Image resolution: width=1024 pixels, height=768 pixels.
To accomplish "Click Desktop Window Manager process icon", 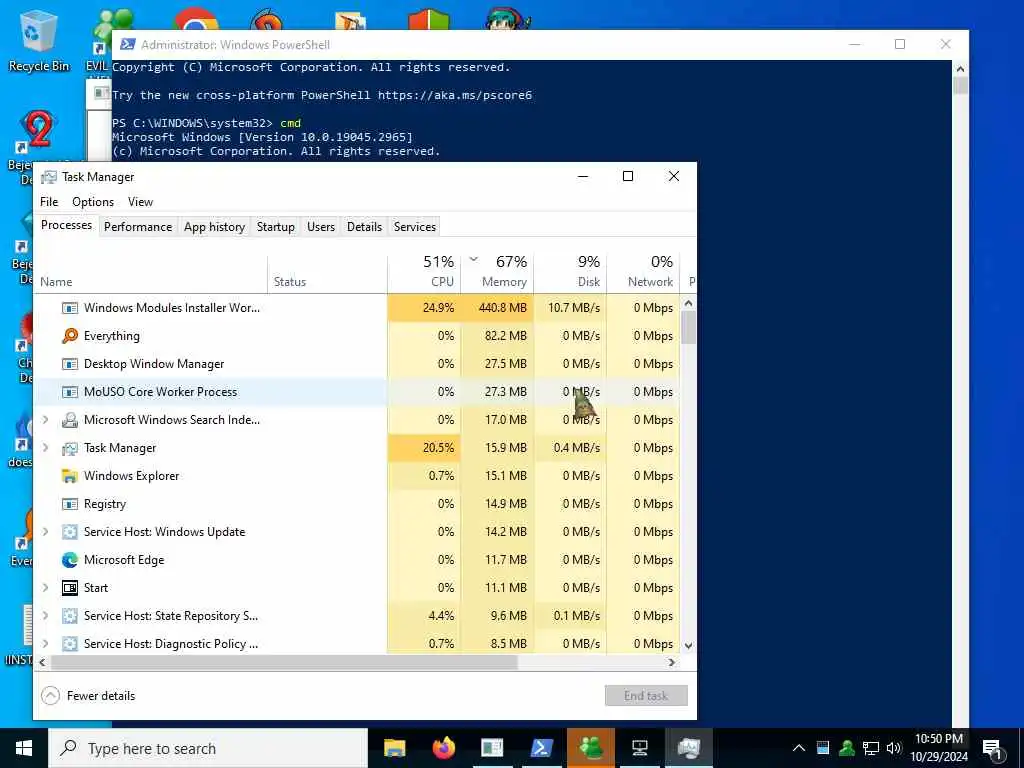I will (70, 364).
